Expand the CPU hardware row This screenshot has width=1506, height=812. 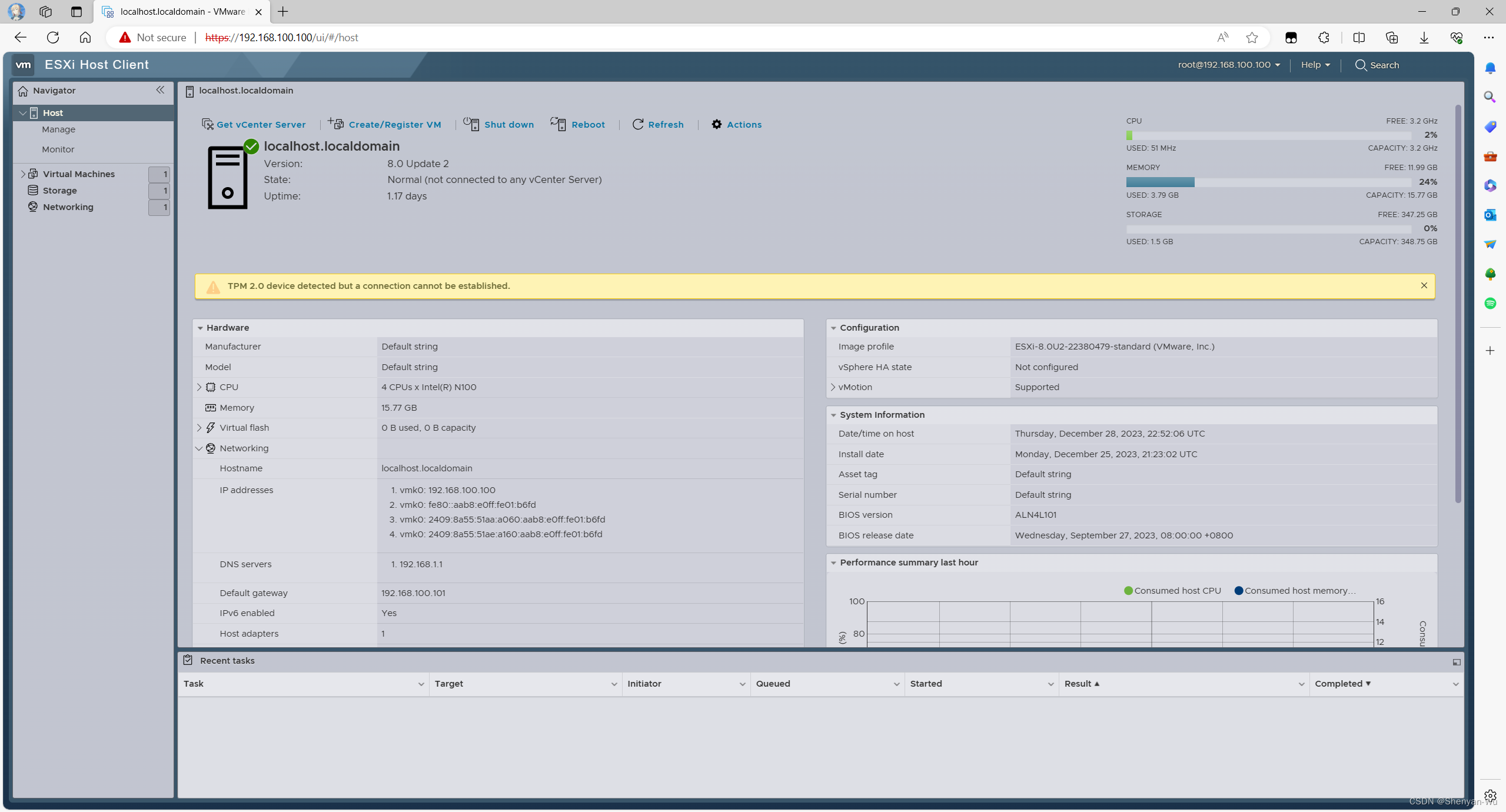click(199, 387)
